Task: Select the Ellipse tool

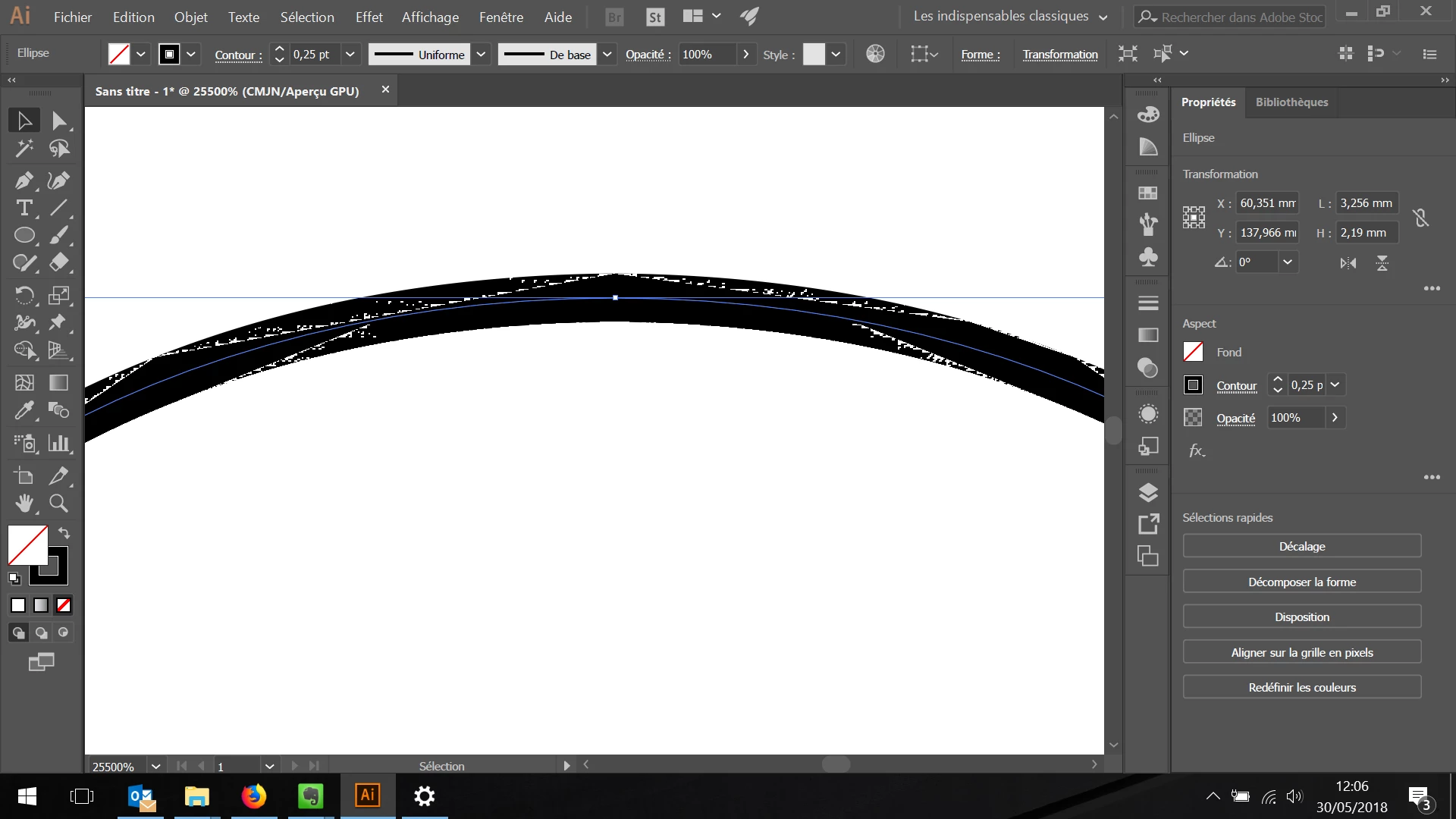Action: click(24, 235)
